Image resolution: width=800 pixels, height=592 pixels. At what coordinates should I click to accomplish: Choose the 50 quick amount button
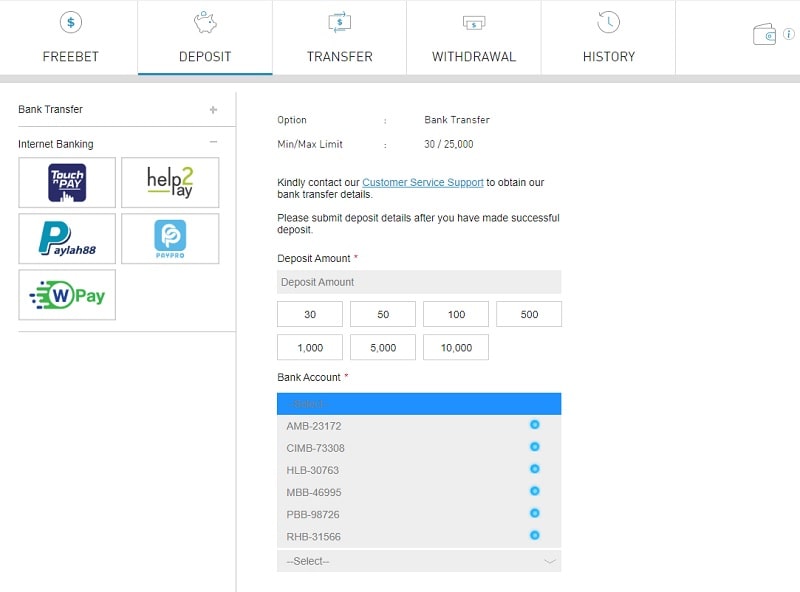pyautogui.click(x=383, y=314)
